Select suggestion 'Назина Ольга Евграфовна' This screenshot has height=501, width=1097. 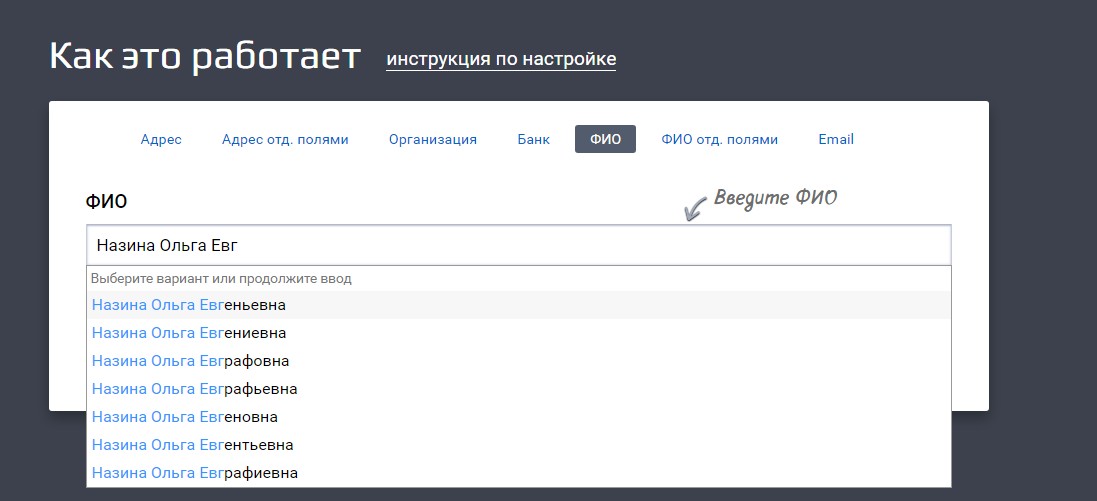click(x=518, y=361)
